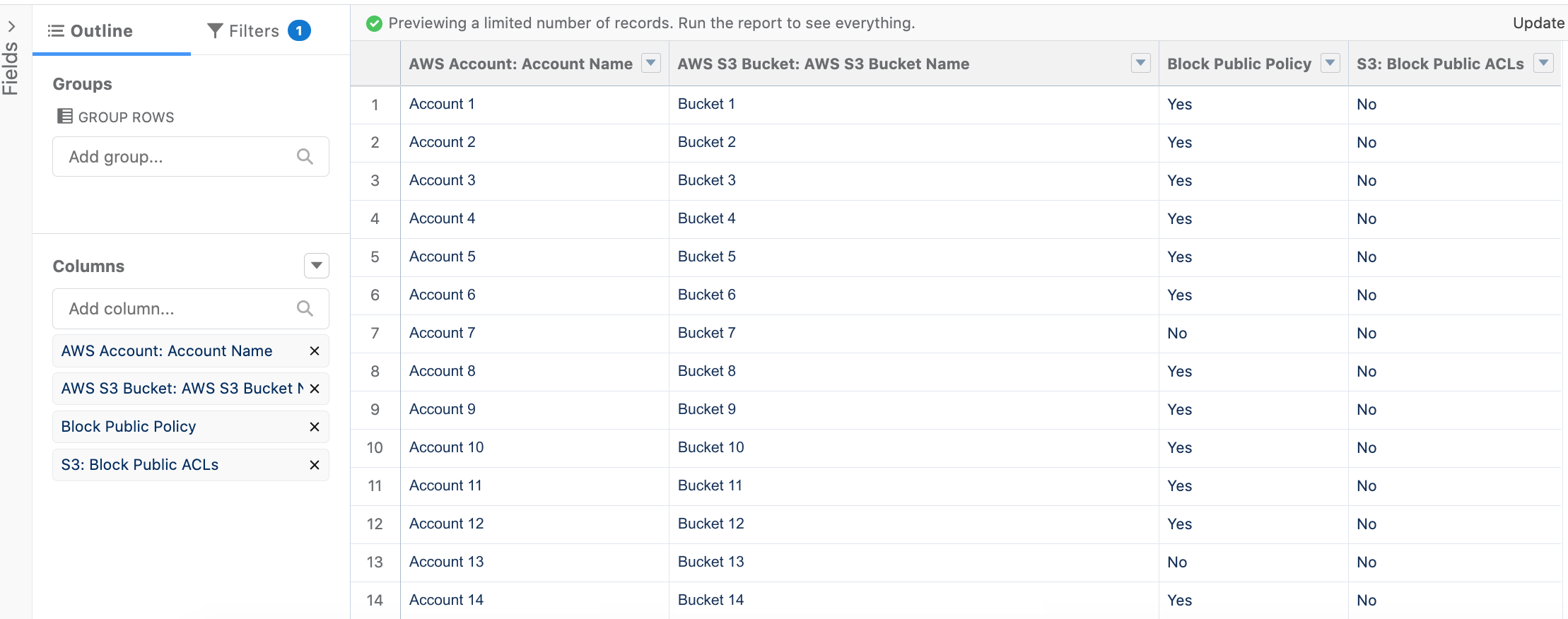Remove the AWS Account: Account Name column

pyautogui.click(x=314, y=350)
